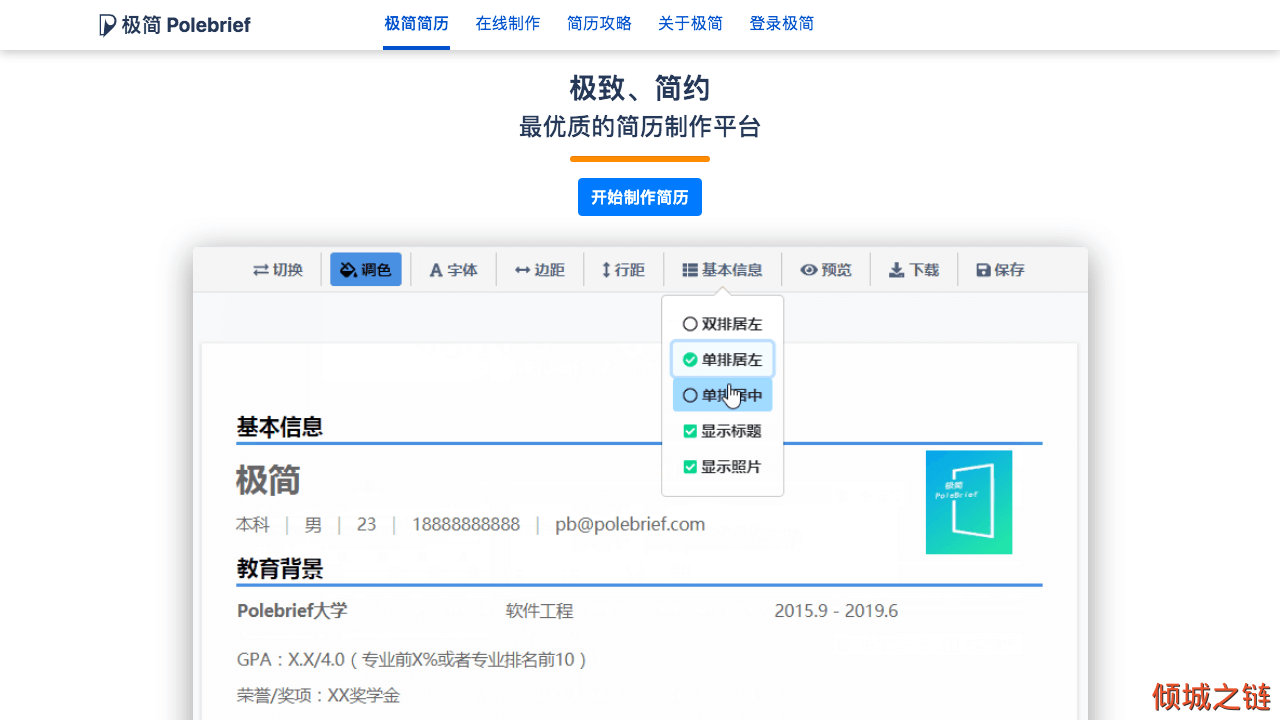Screen dimensions: 1280x720
Task: Click the Polebrief profile photo thumbnail
Action: click(969, 502)
